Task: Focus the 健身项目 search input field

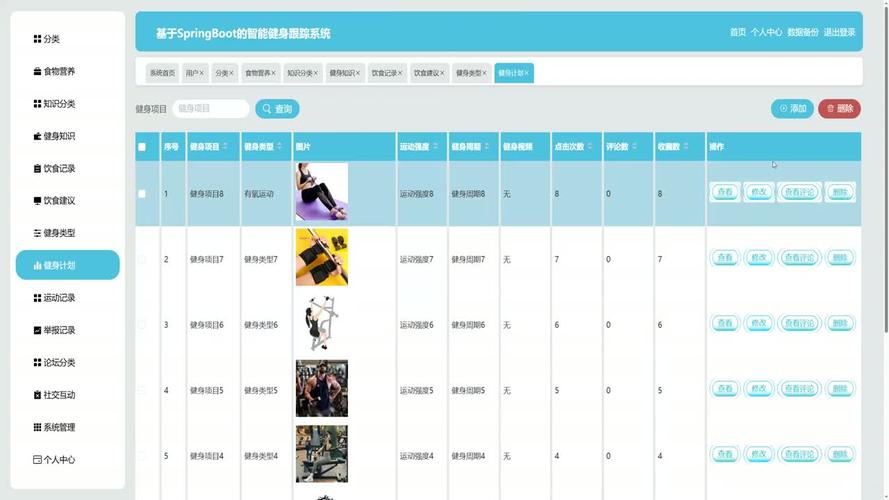Action: 211,109
